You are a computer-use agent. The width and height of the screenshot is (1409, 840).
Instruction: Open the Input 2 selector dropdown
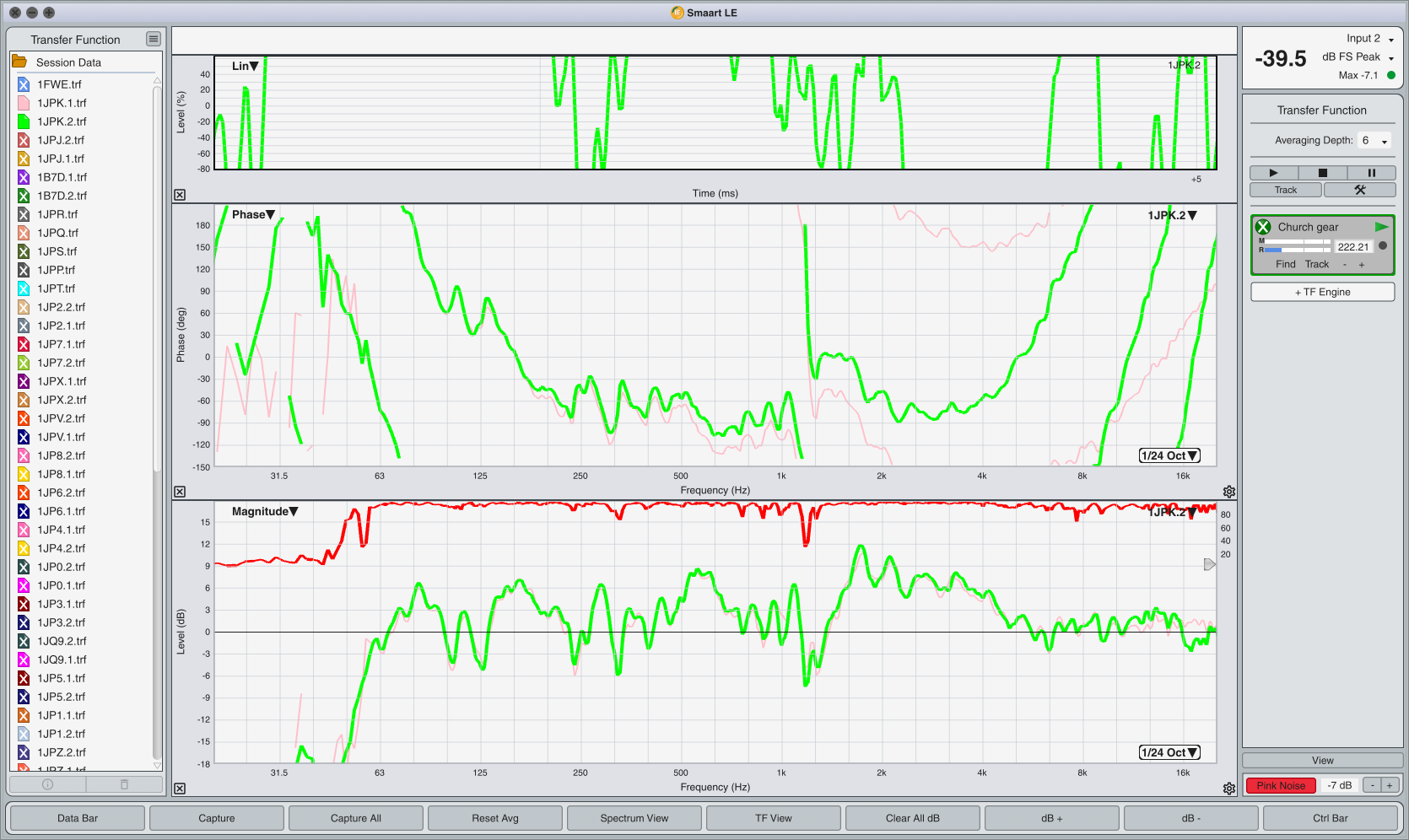(1370, 38)
